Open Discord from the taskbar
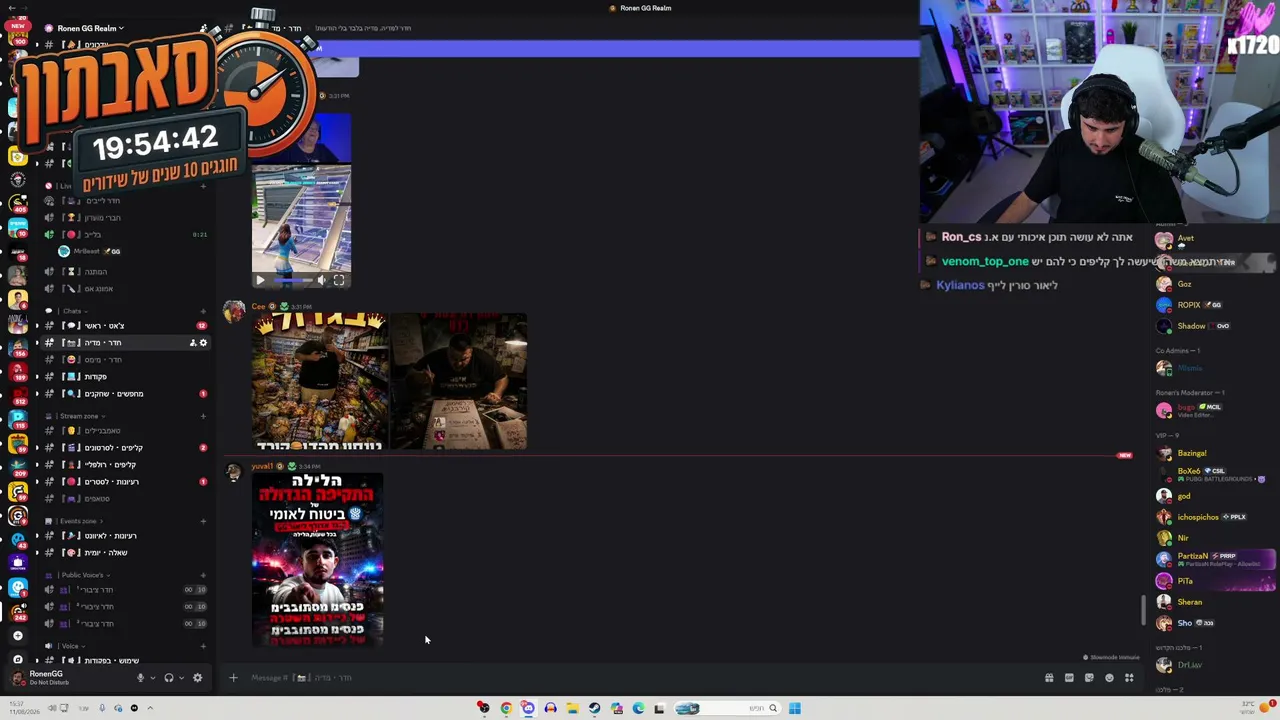Viewport: 1280px width, 720px height. [528, 709]
